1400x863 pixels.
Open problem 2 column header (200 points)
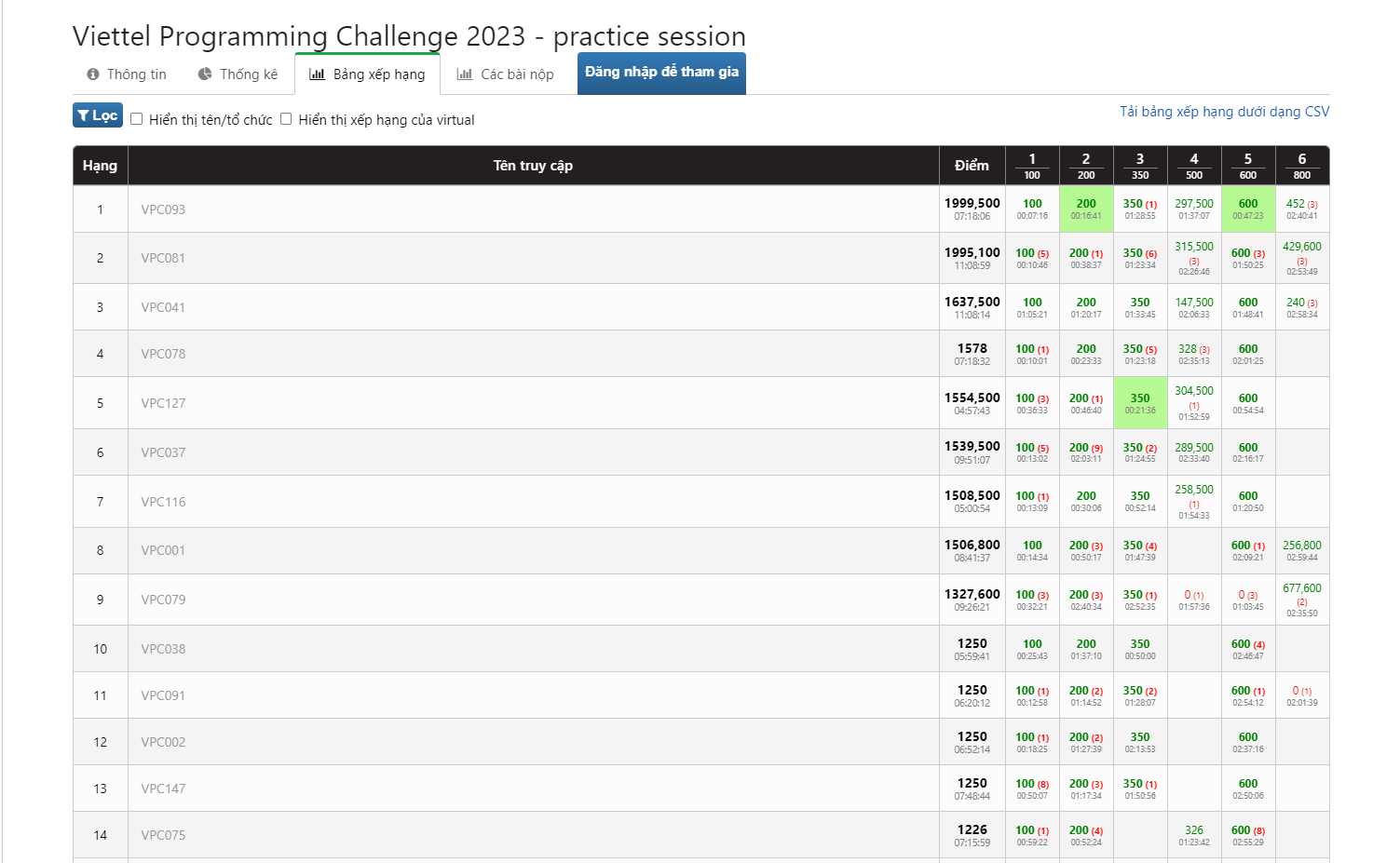point(1086,166)
